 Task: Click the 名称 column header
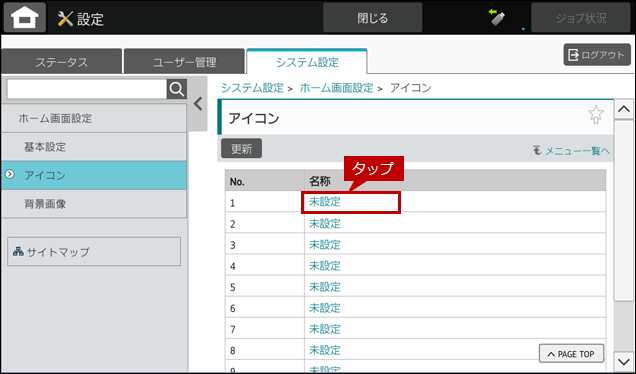pyautogui.click(x=455, y=181)
